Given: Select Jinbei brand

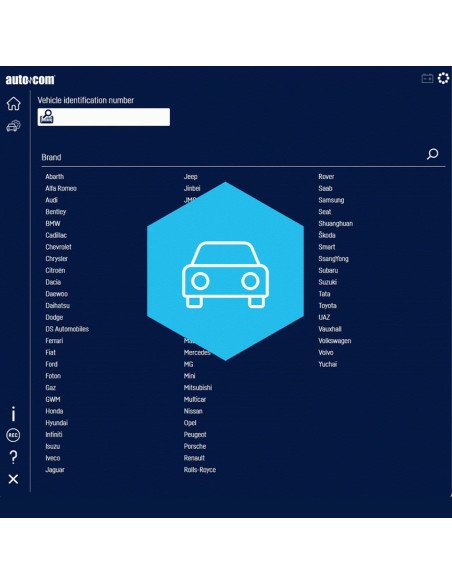Looking at the screenshot, I should coord(192,188).
